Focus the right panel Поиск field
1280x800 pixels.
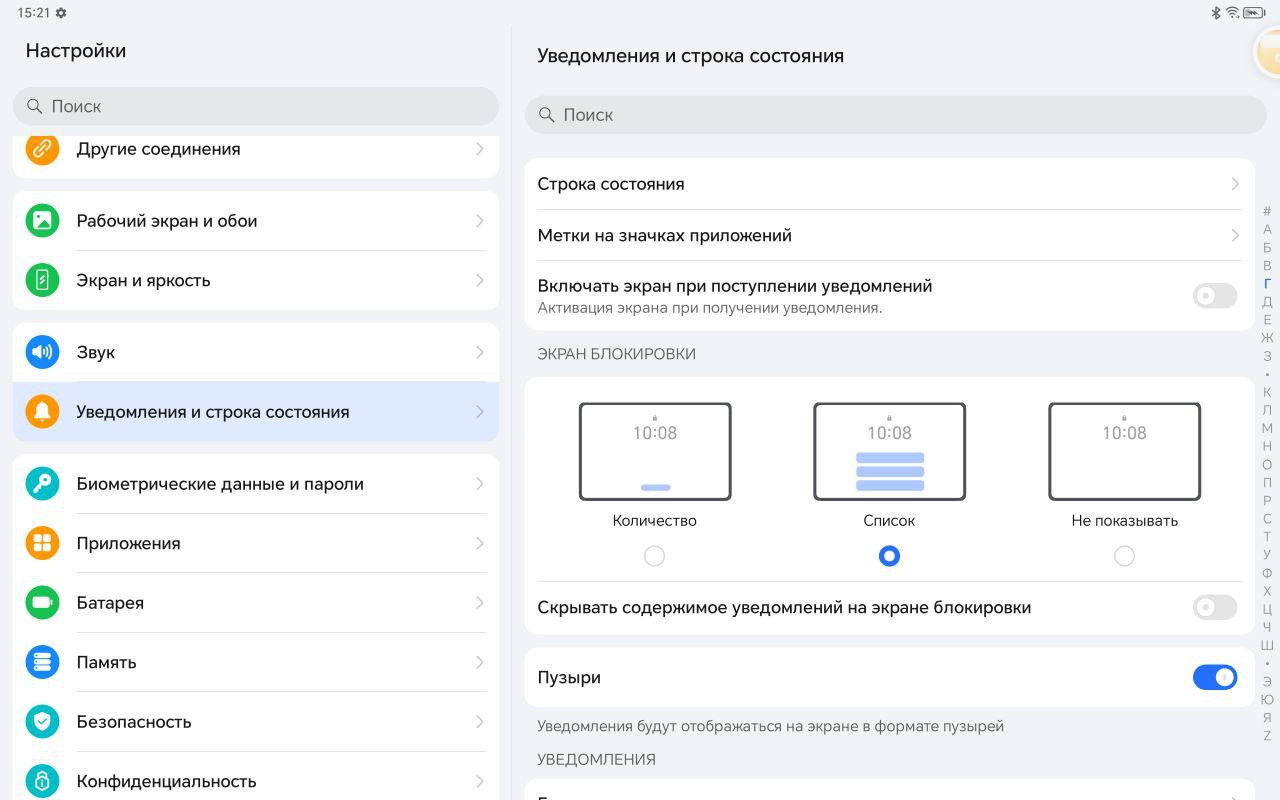pyautogui.click(x=896, y=115)
